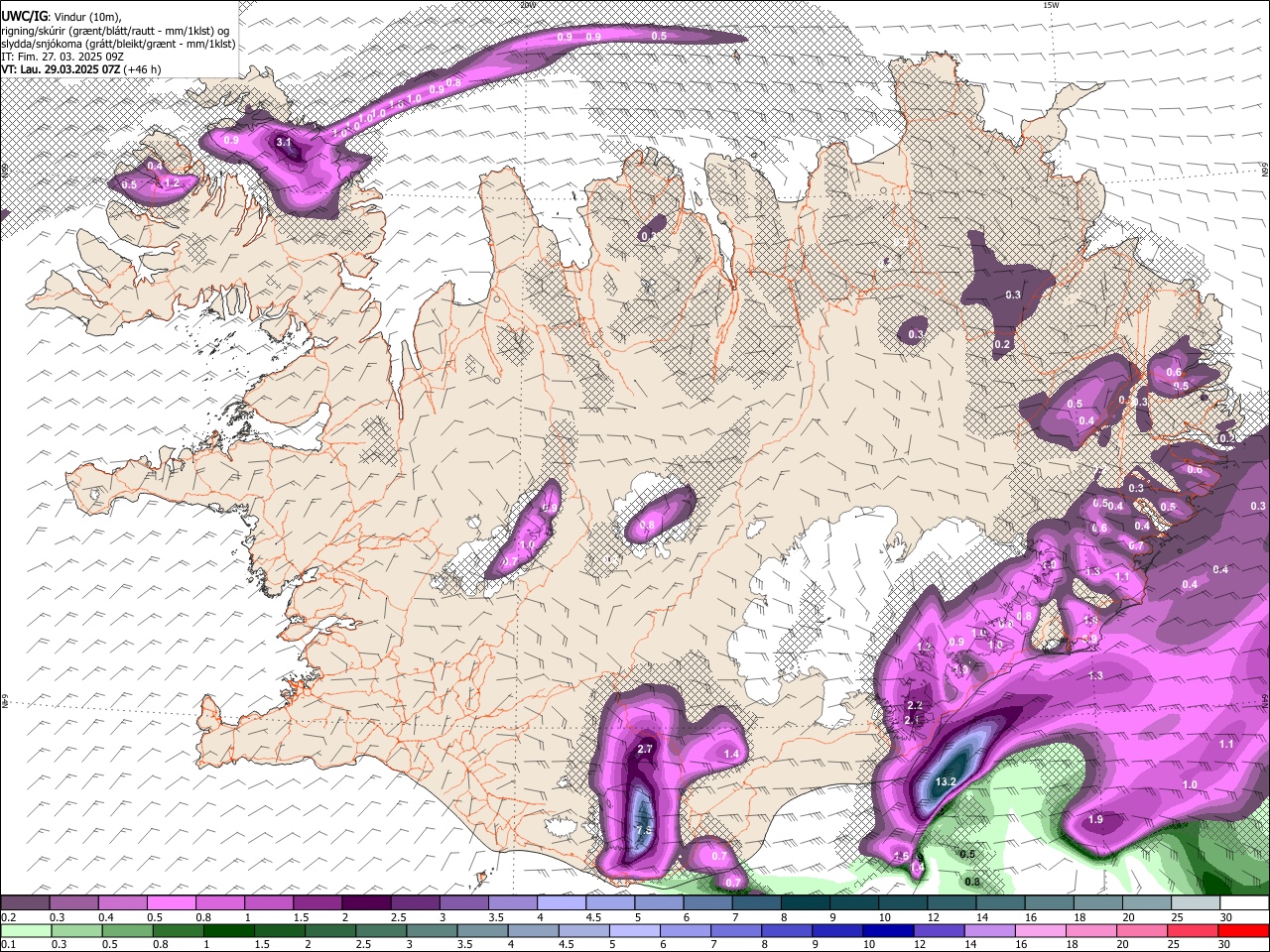
Task: Pick lower scale pale green swatch between 0.1 and 0.3
Action: point(25,930)
